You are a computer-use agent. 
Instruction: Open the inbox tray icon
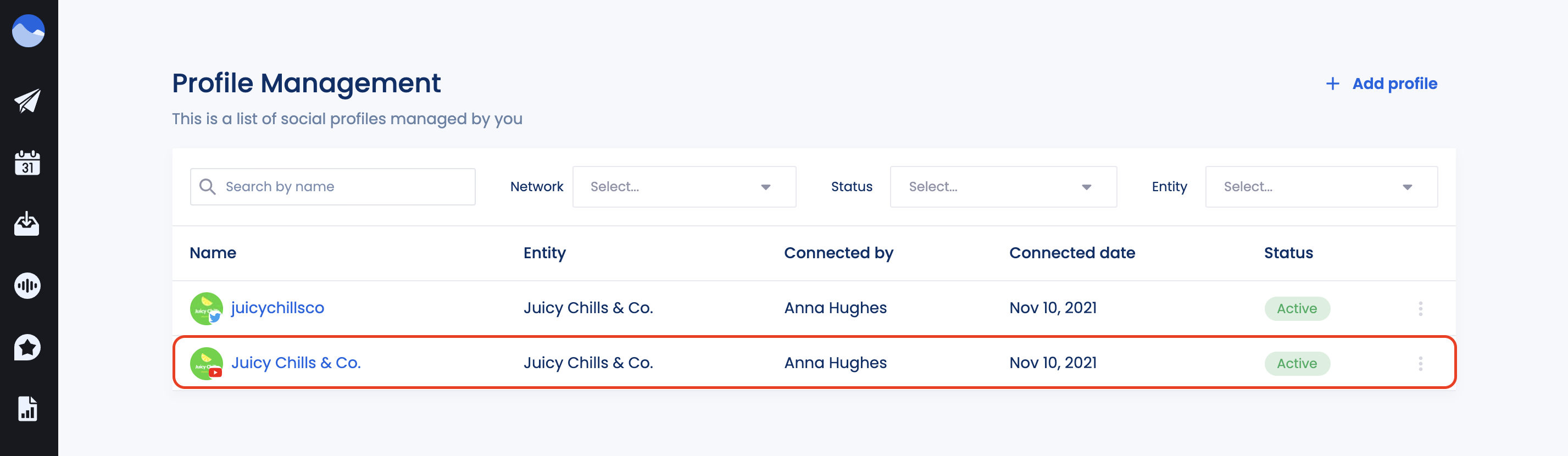27,224
